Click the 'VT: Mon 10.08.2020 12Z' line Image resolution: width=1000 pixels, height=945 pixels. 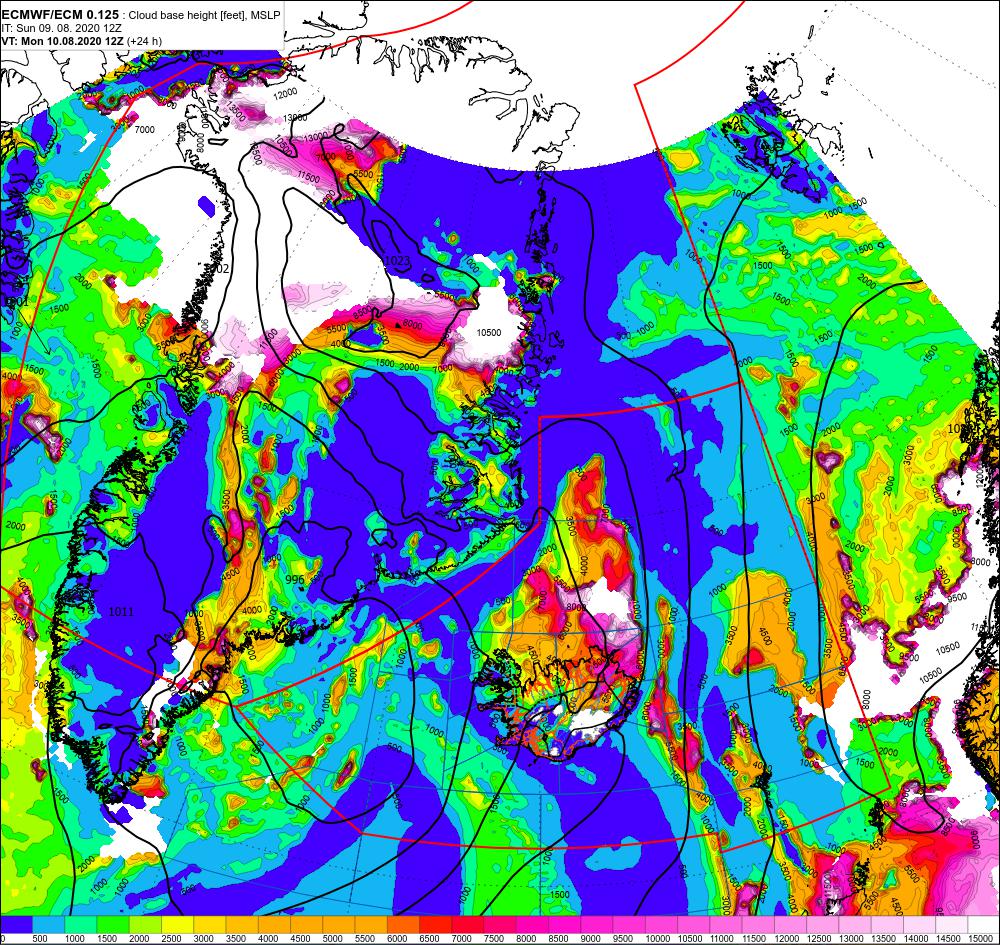tap(62, 41)
